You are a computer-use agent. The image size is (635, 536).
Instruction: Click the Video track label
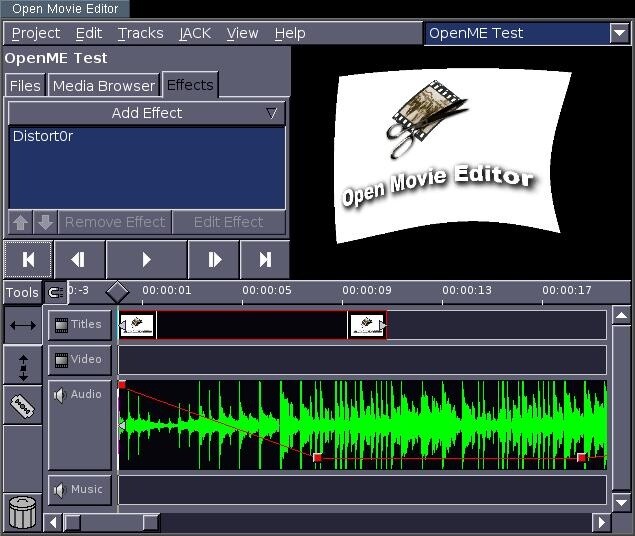coord(86,359)
